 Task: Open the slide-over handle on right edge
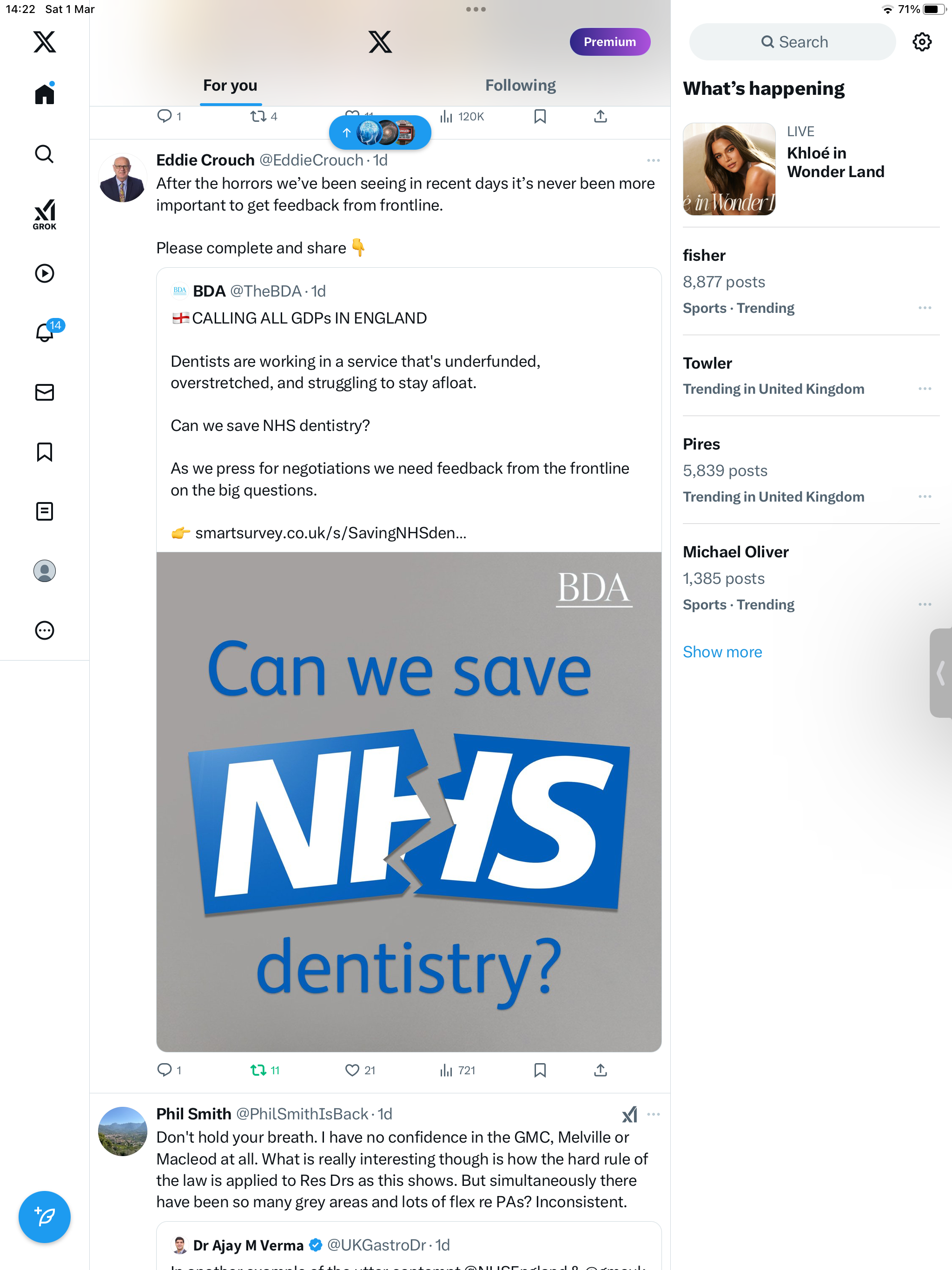[x=940, y=673]
